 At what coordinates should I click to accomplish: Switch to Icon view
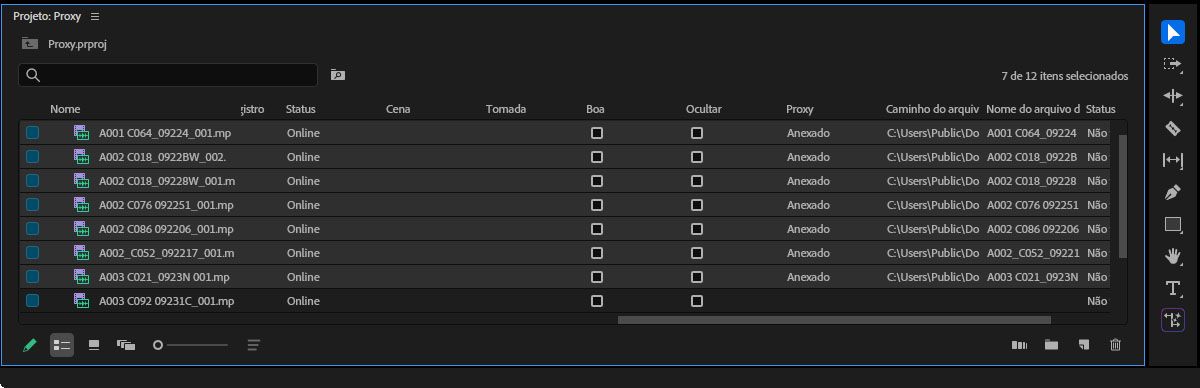94,345
